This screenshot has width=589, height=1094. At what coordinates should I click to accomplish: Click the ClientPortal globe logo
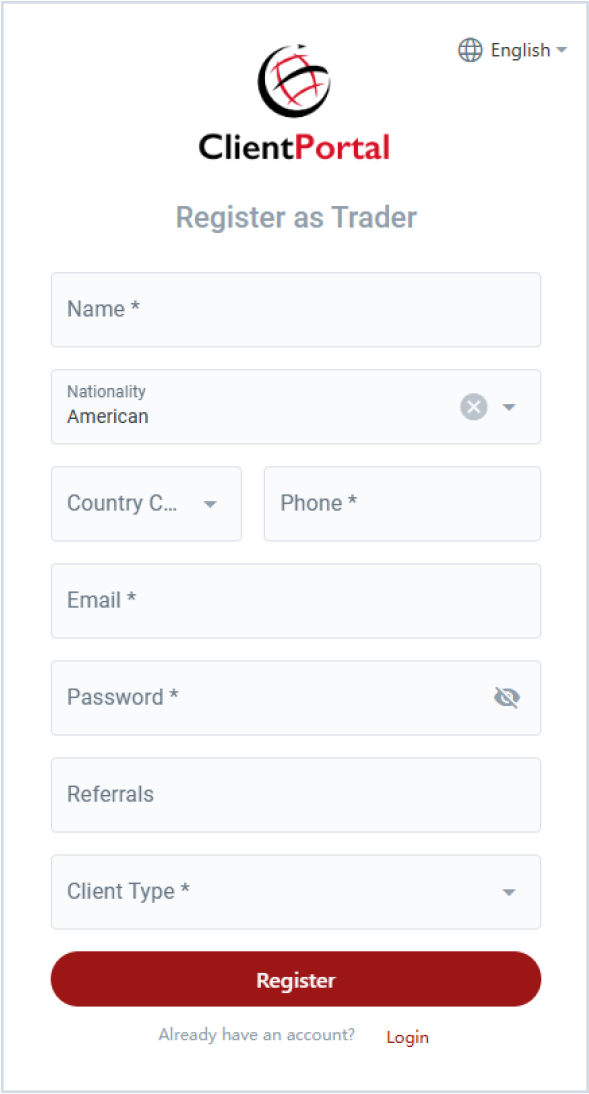pyautogui.click(x=294, y=80)
